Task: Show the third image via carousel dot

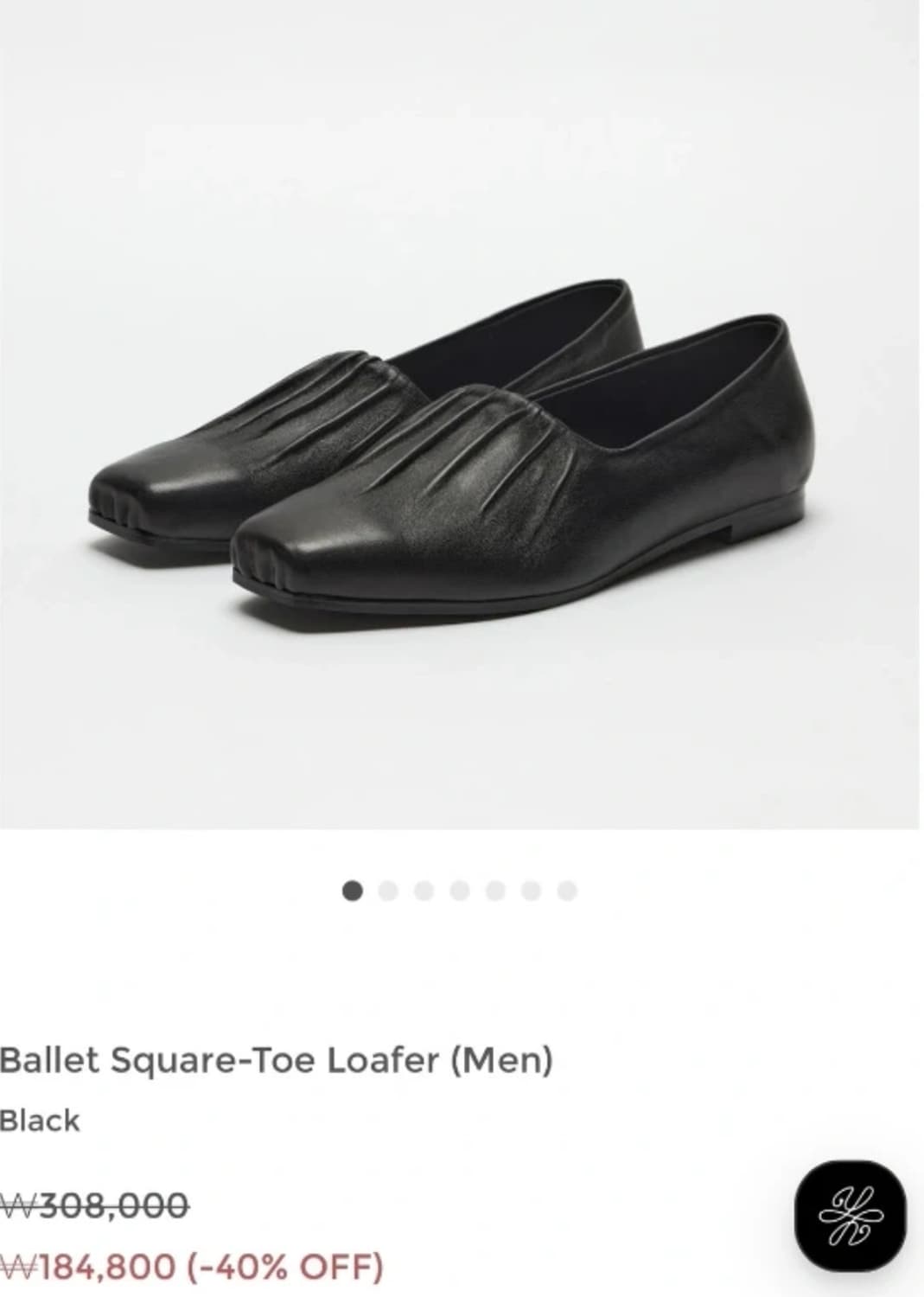Action: tap(424, 891)
